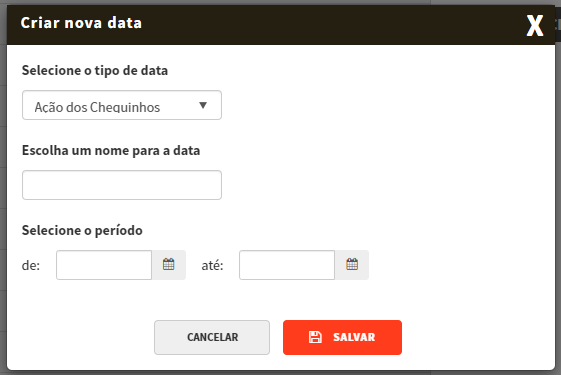The height and width of the screenshot is (375, 561).
Task: Click the SALVAR button text
Action: (x=354, y=337)
